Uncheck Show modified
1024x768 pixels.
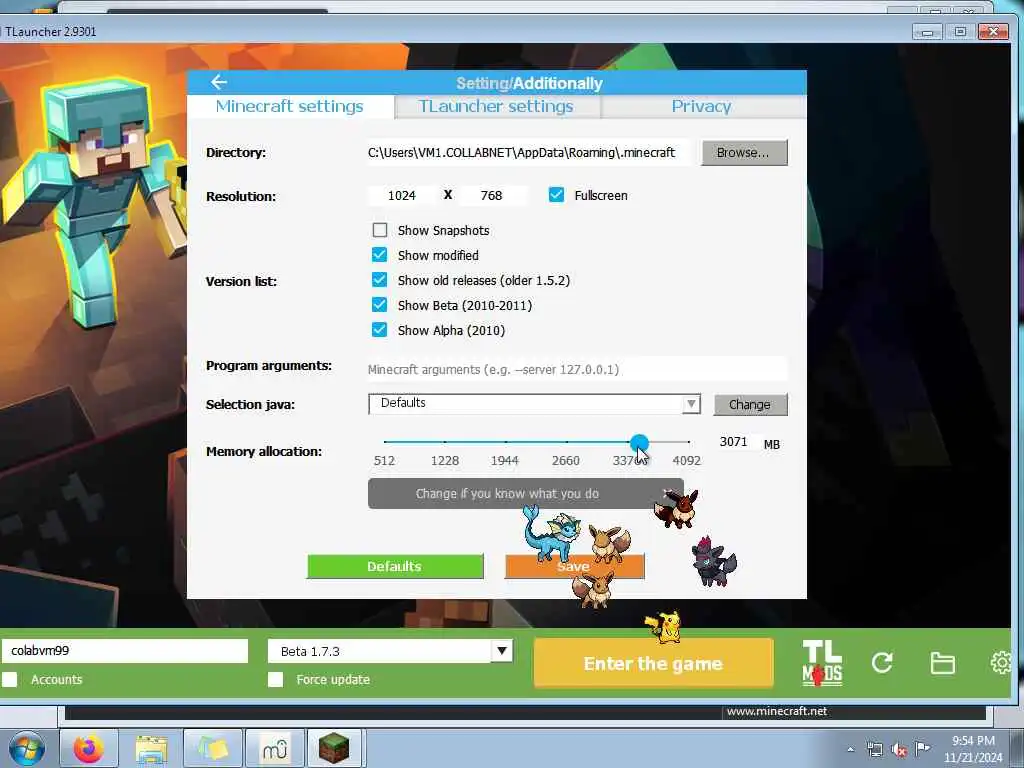point(379,255)
